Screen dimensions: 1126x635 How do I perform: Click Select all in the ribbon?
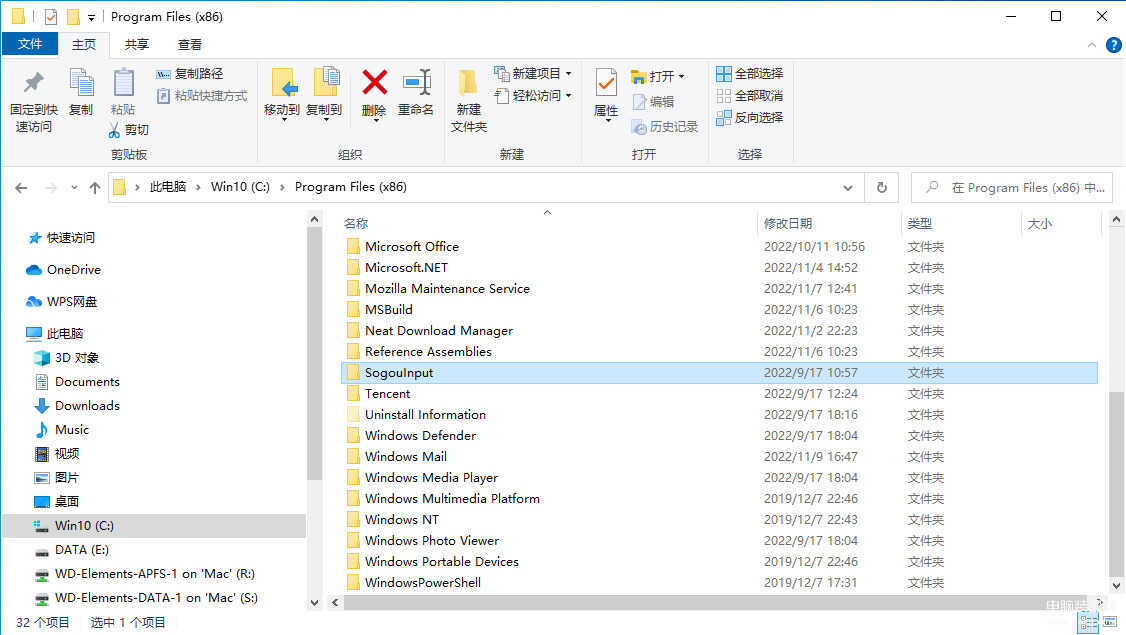click(x=750, y=74)
